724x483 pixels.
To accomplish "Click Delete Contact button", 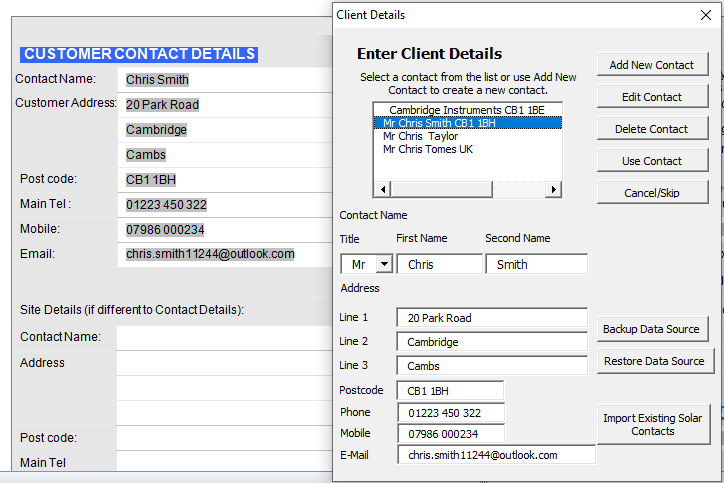I will point(651,129).
